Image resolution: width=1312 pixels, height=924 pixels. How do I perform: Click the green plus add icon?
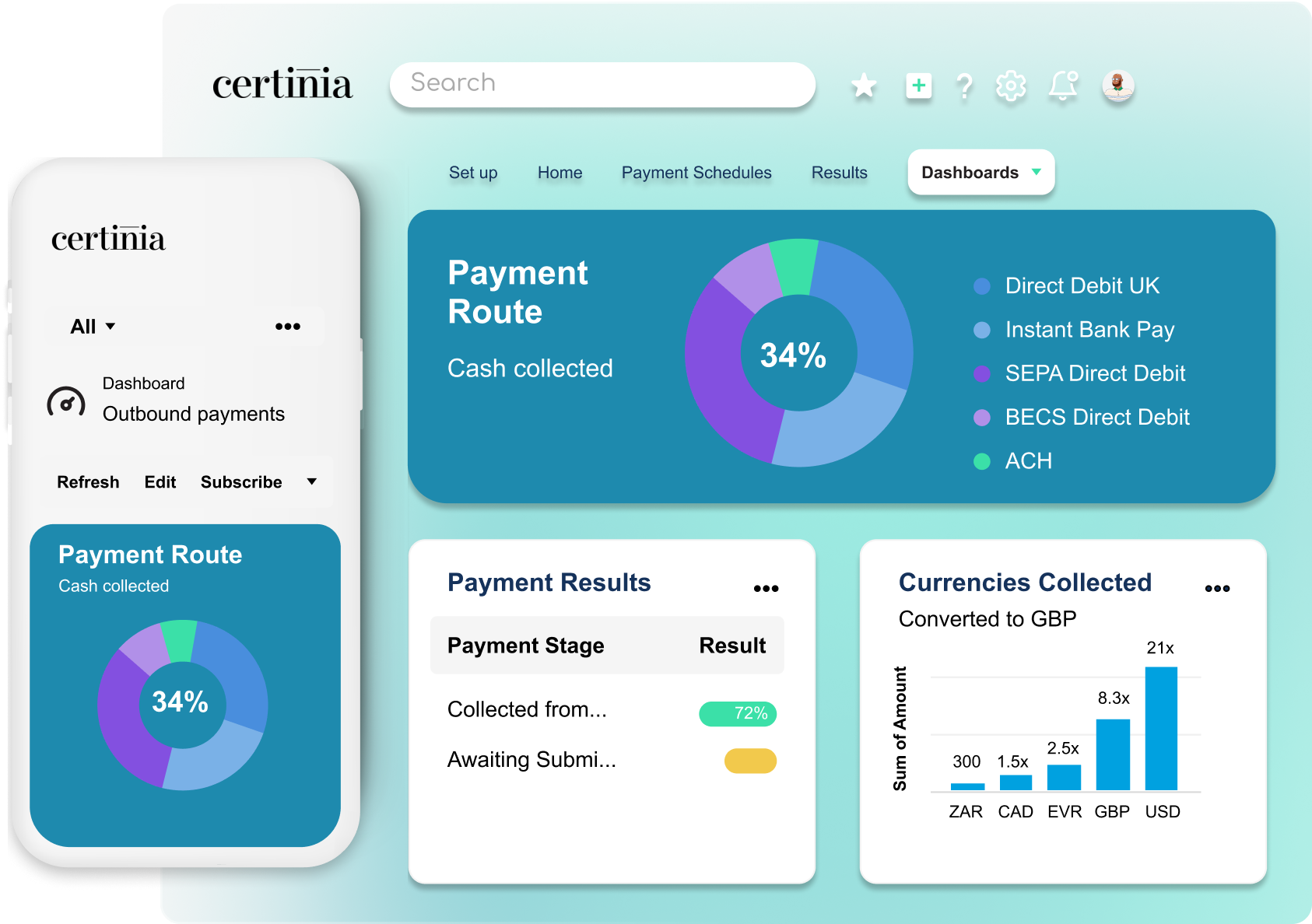coord(919,86)
